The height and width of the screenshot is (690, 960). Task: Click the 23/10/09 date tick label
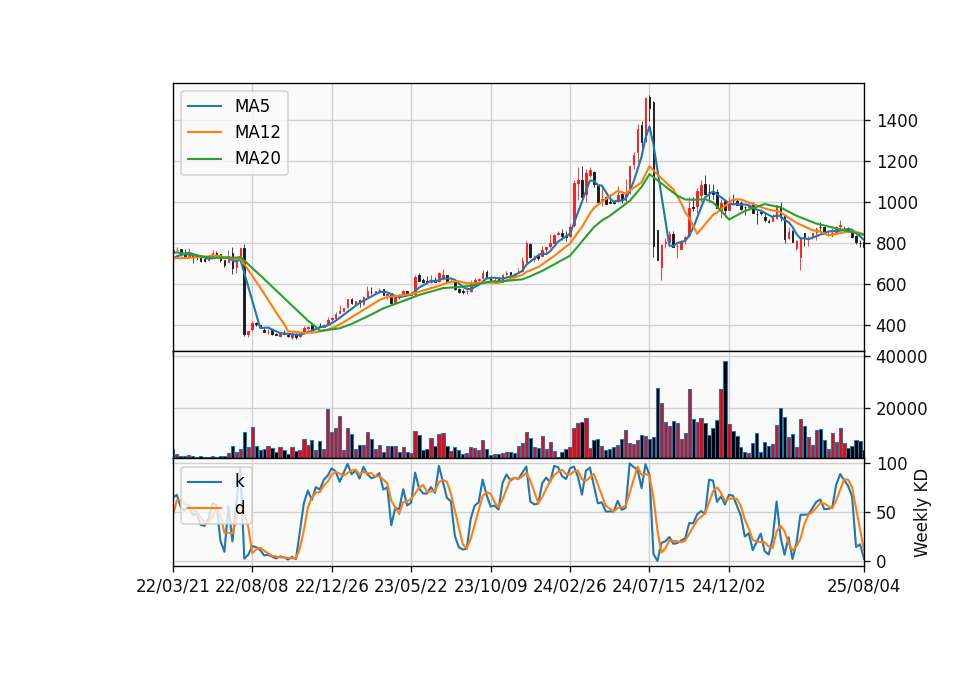click(490, 586)
